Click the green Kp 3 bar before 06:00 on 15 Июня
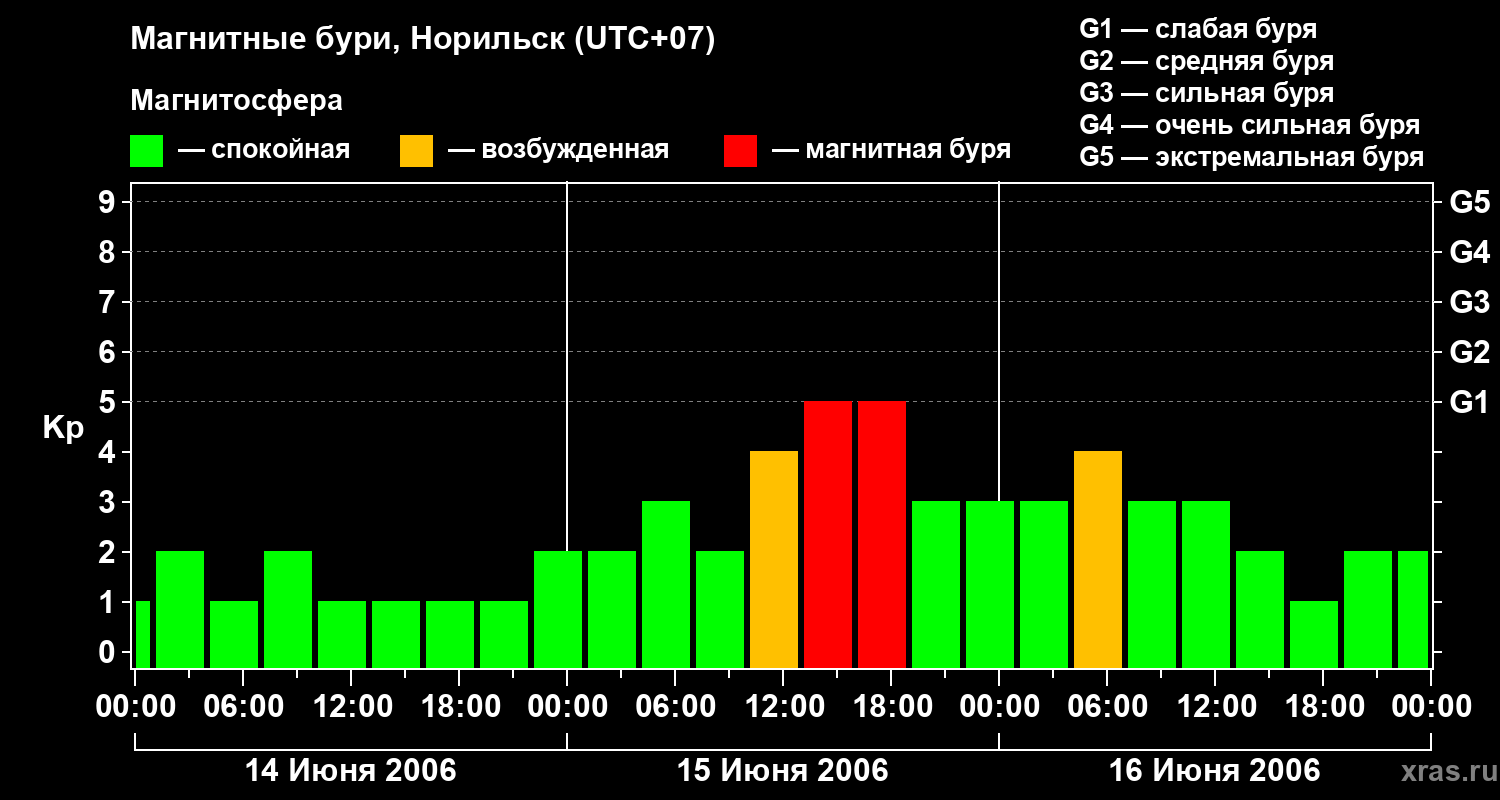The image size is (1500, 800). pyautogui.click(x=666, y=584)
